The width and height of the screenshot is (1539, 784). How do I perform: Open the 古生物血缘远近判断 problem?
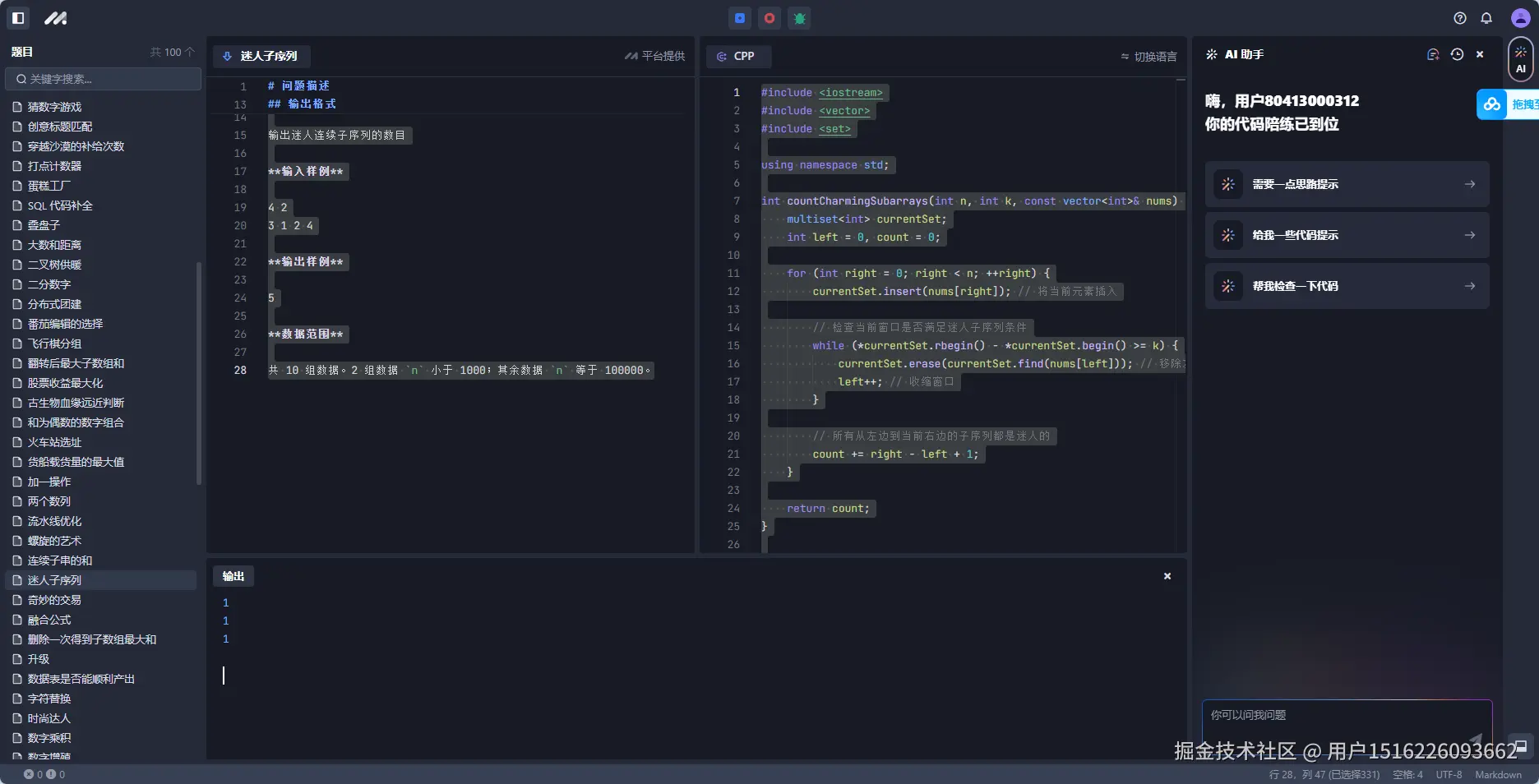(x=101, y=403)
